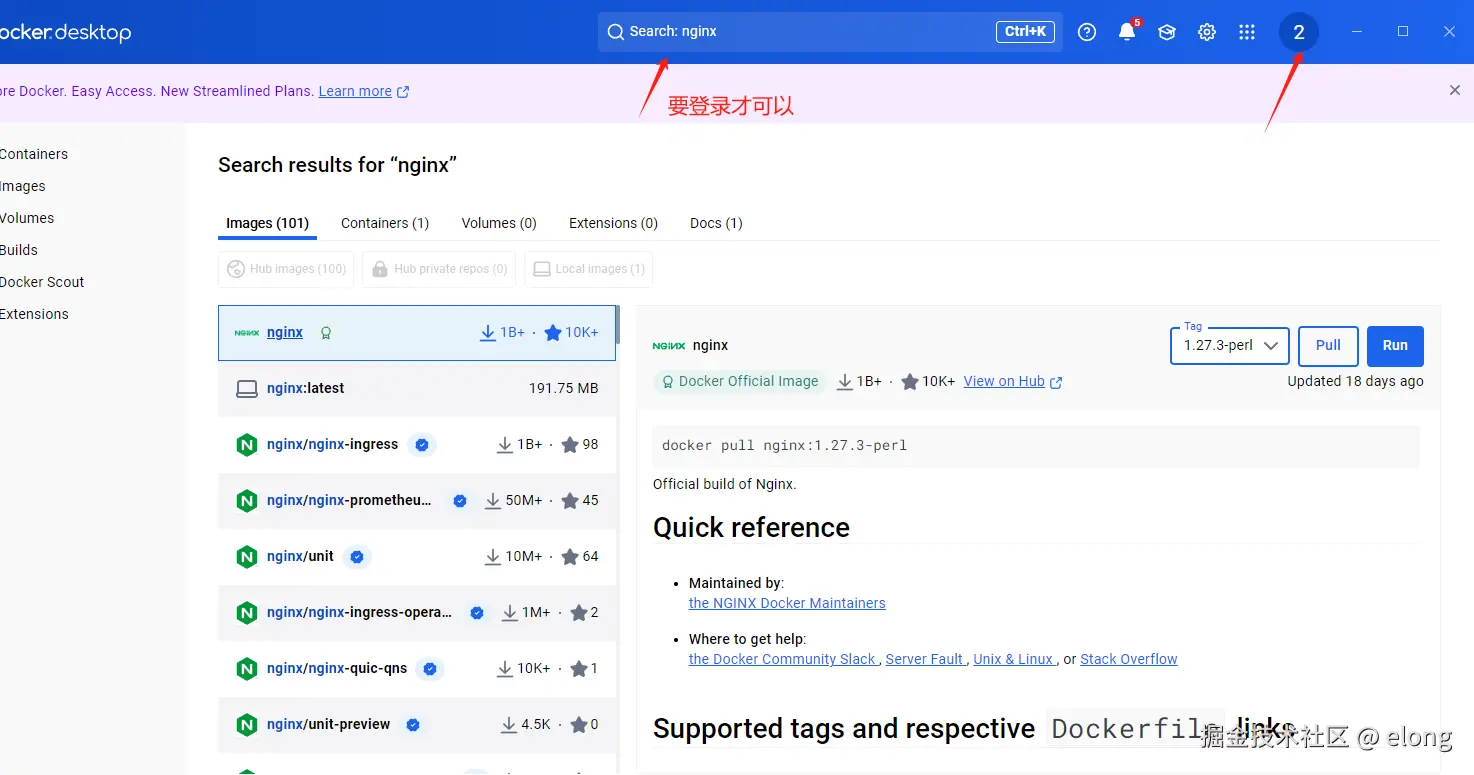
Task: Click the nginx/nginx-ingress N logo
Action: click(247, 445)
